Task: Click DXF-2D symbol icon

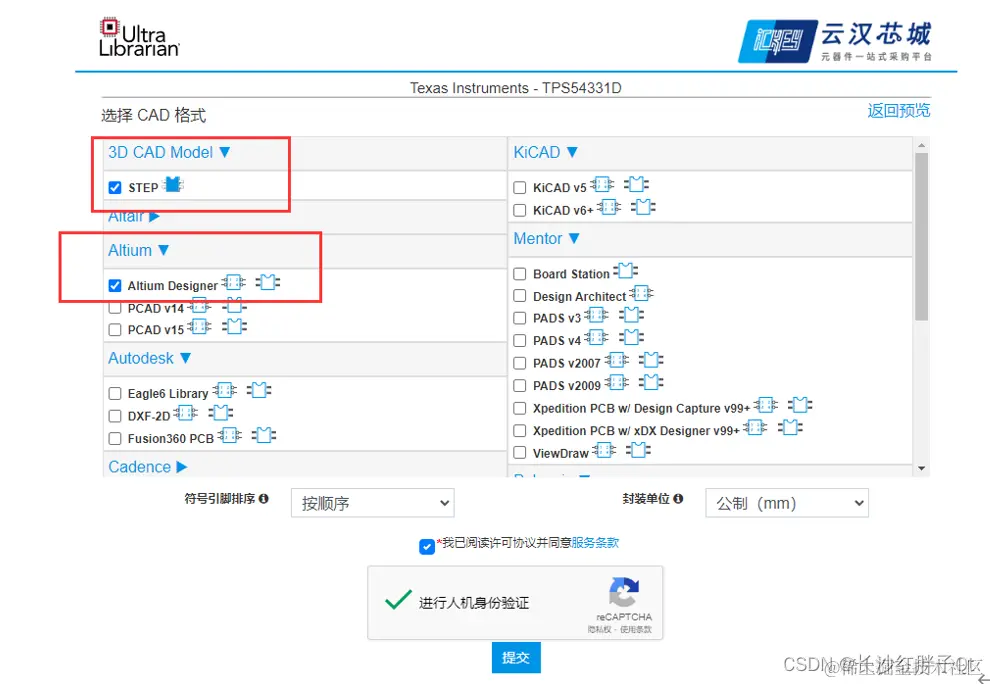Action: 186,412
